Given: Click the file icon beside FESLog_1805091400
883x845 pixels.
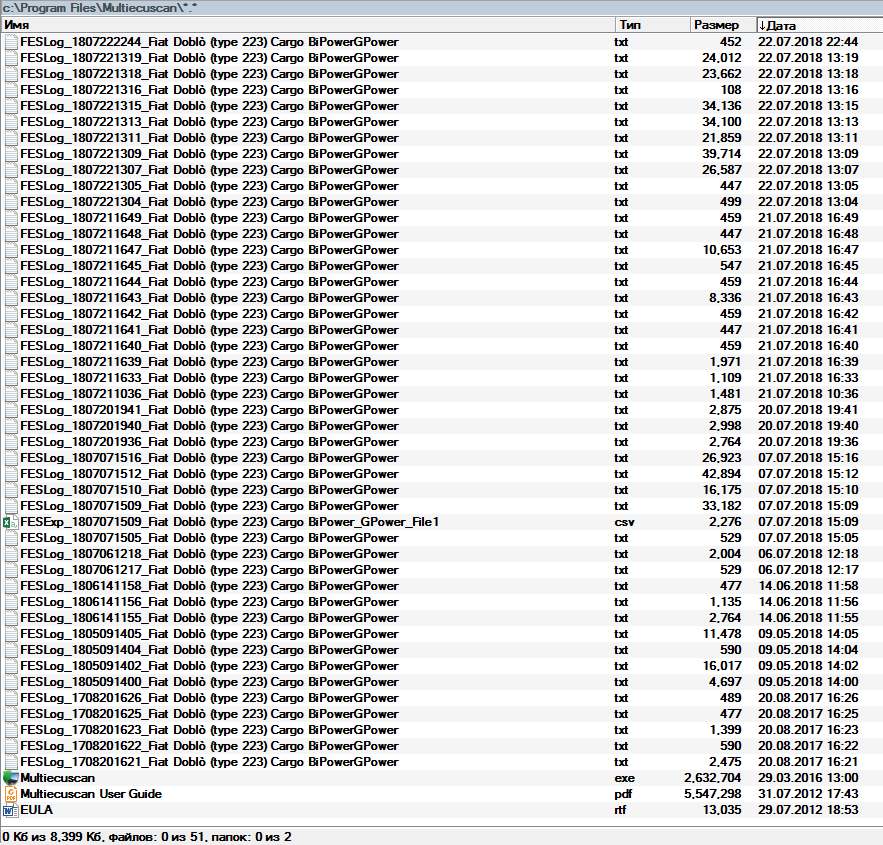Looking at the screenshot, I should click(10, 682).
